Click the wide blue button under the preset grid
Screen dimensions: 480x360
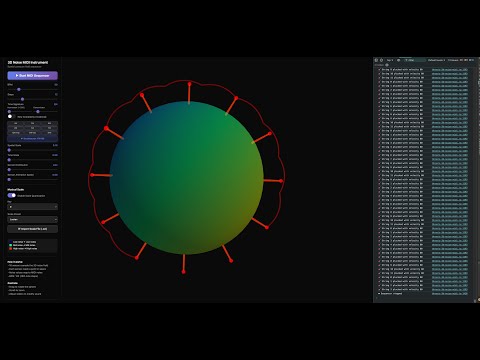[32, 138]
